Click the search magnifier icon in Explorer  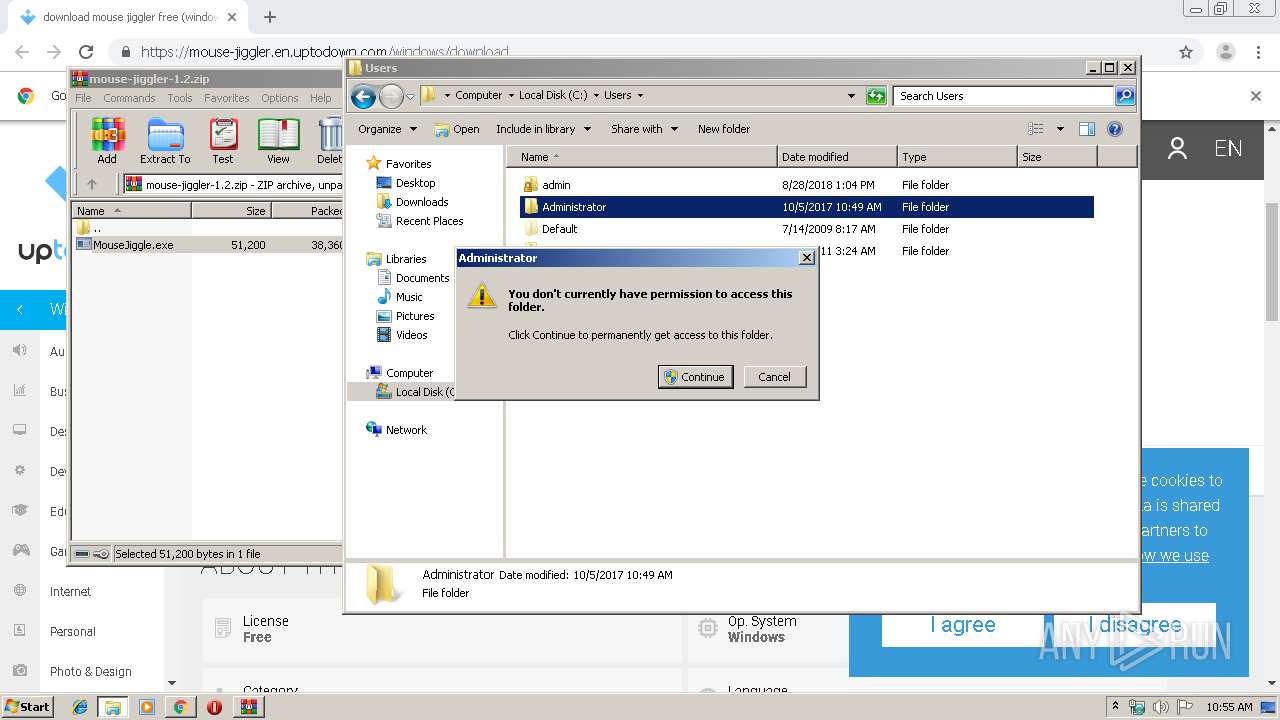(x=1125, y=96)
